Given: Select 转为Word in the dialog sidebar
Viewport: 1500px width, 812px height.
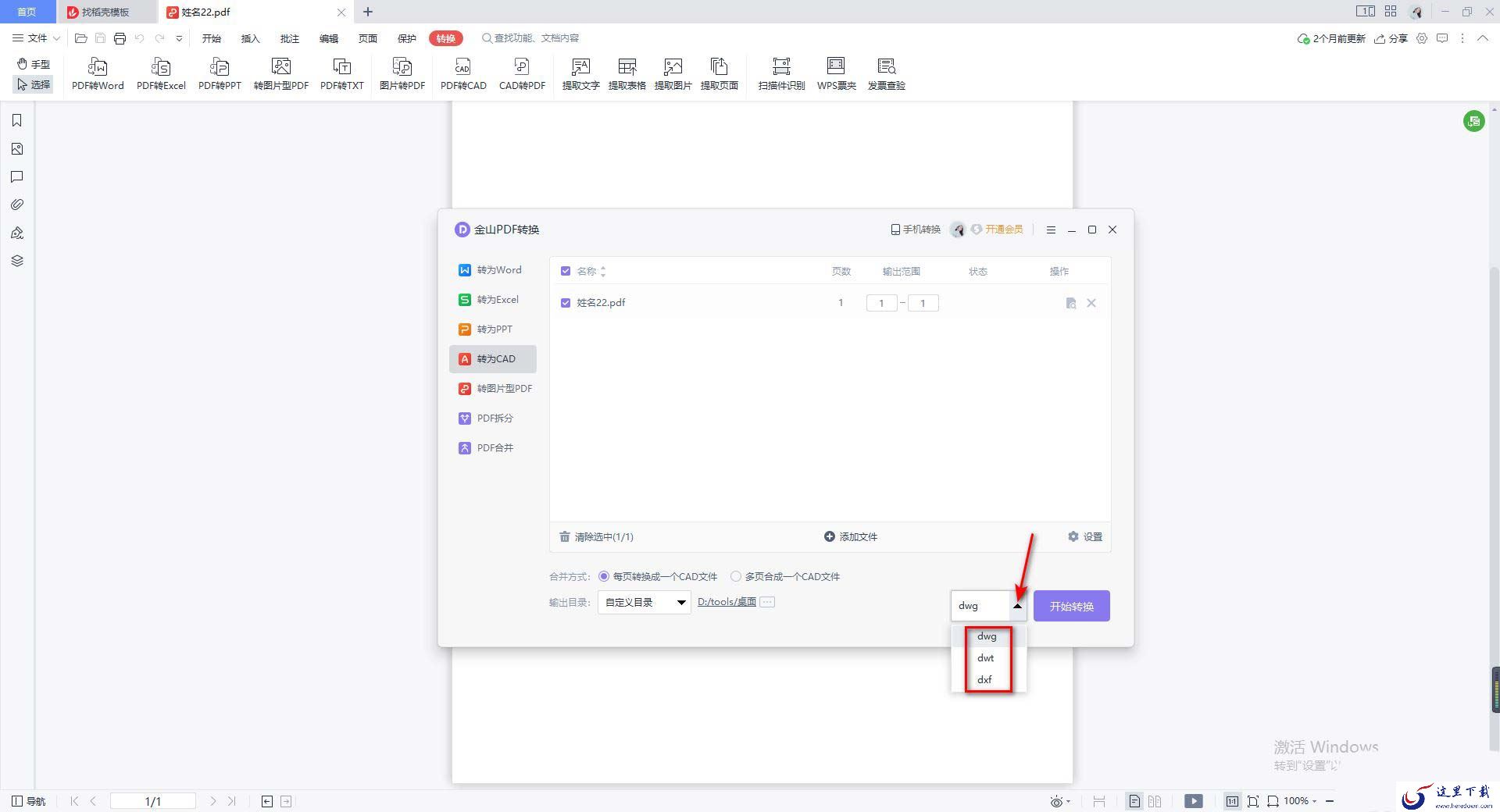Looking at the screenshot, I should click(x=493, y=270).
